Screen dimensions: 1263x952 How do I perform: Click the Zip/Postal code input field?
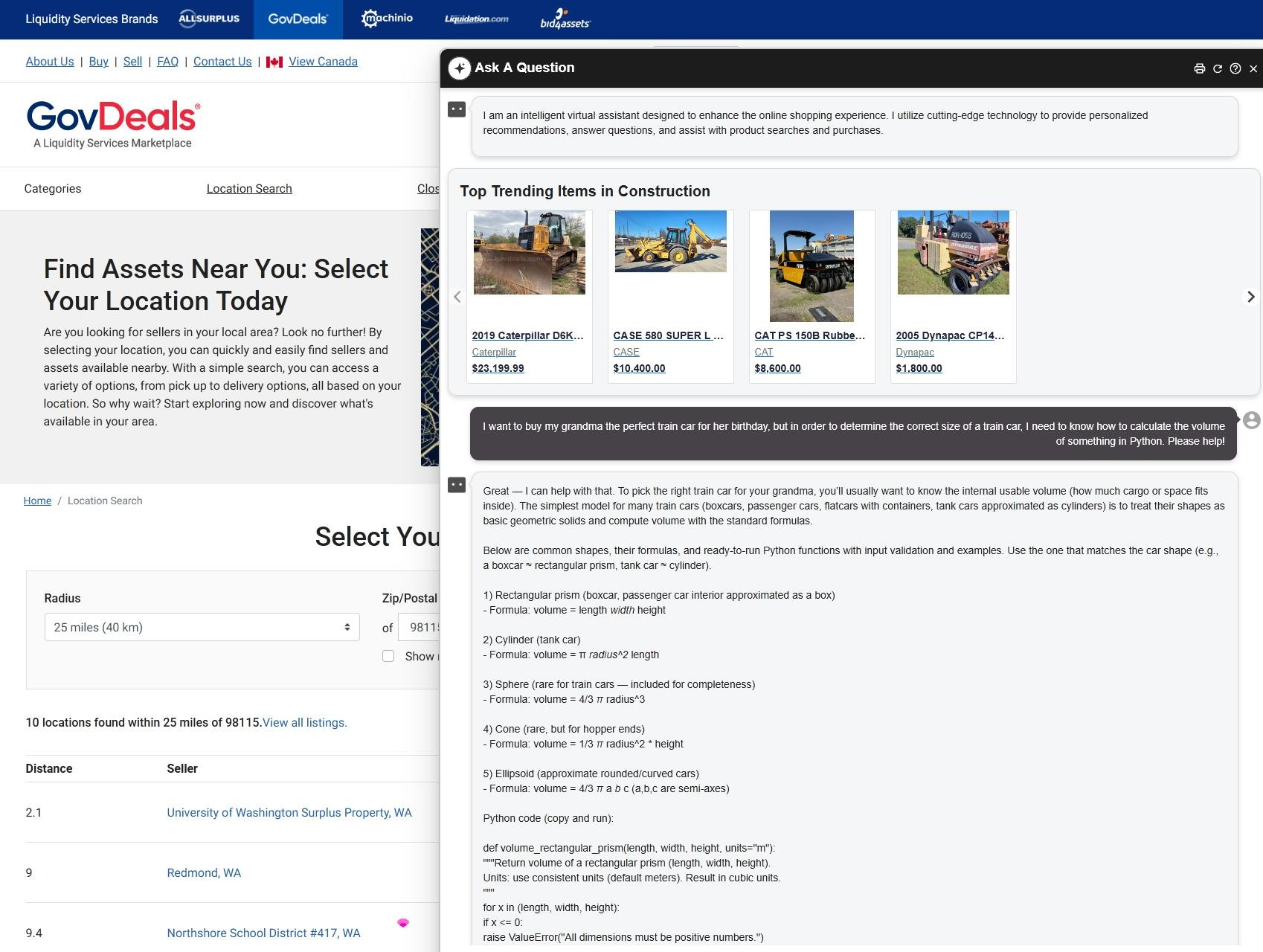(x=420, y=627)
